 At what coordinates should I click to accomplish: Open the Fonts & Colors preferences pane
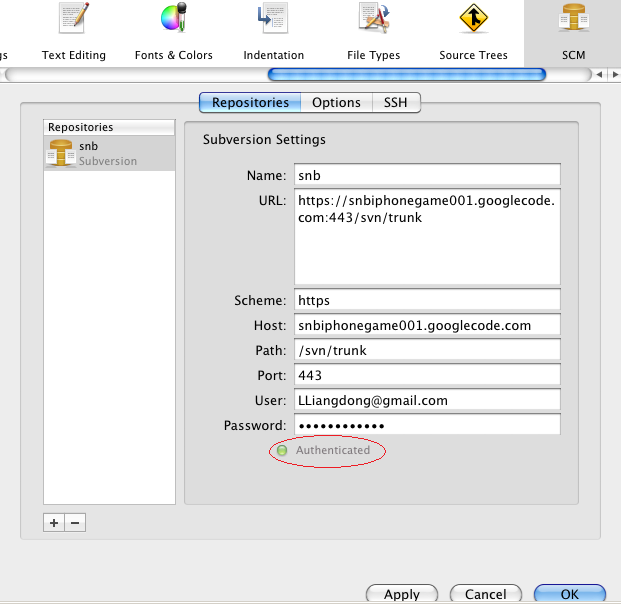coord(173,32)
